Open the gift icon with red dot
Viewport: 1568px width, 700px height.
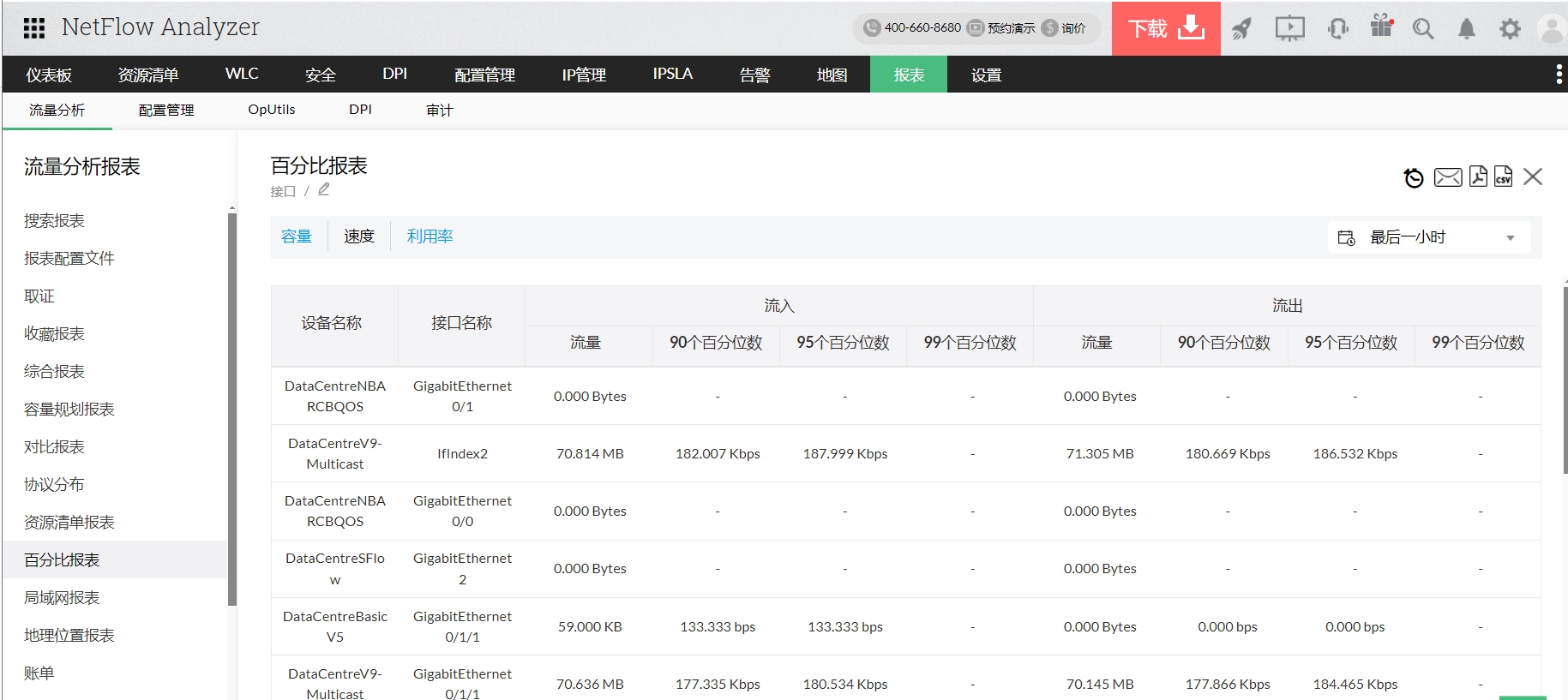1381,27
